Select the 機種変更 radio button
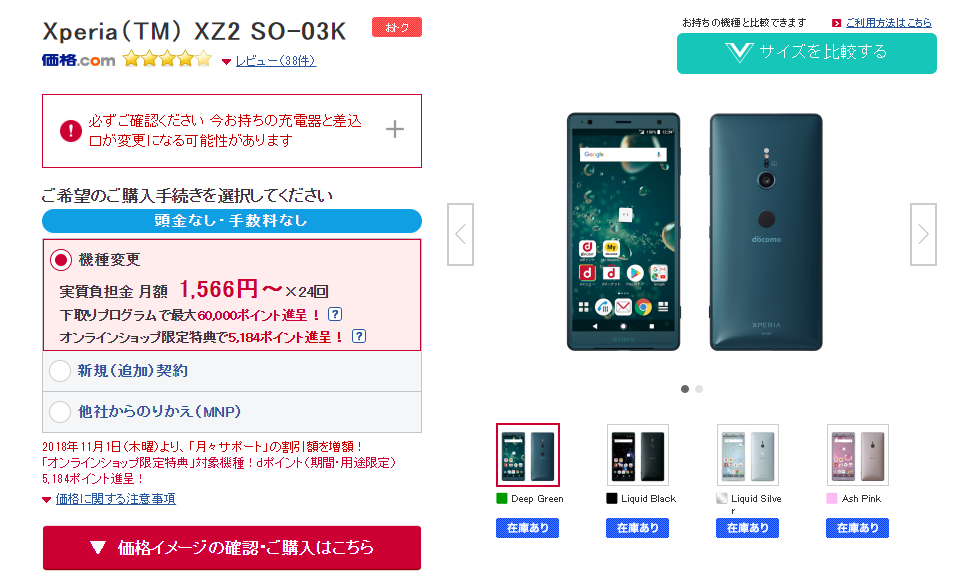This screenshot has height=578, width=976. coord(61,260)
